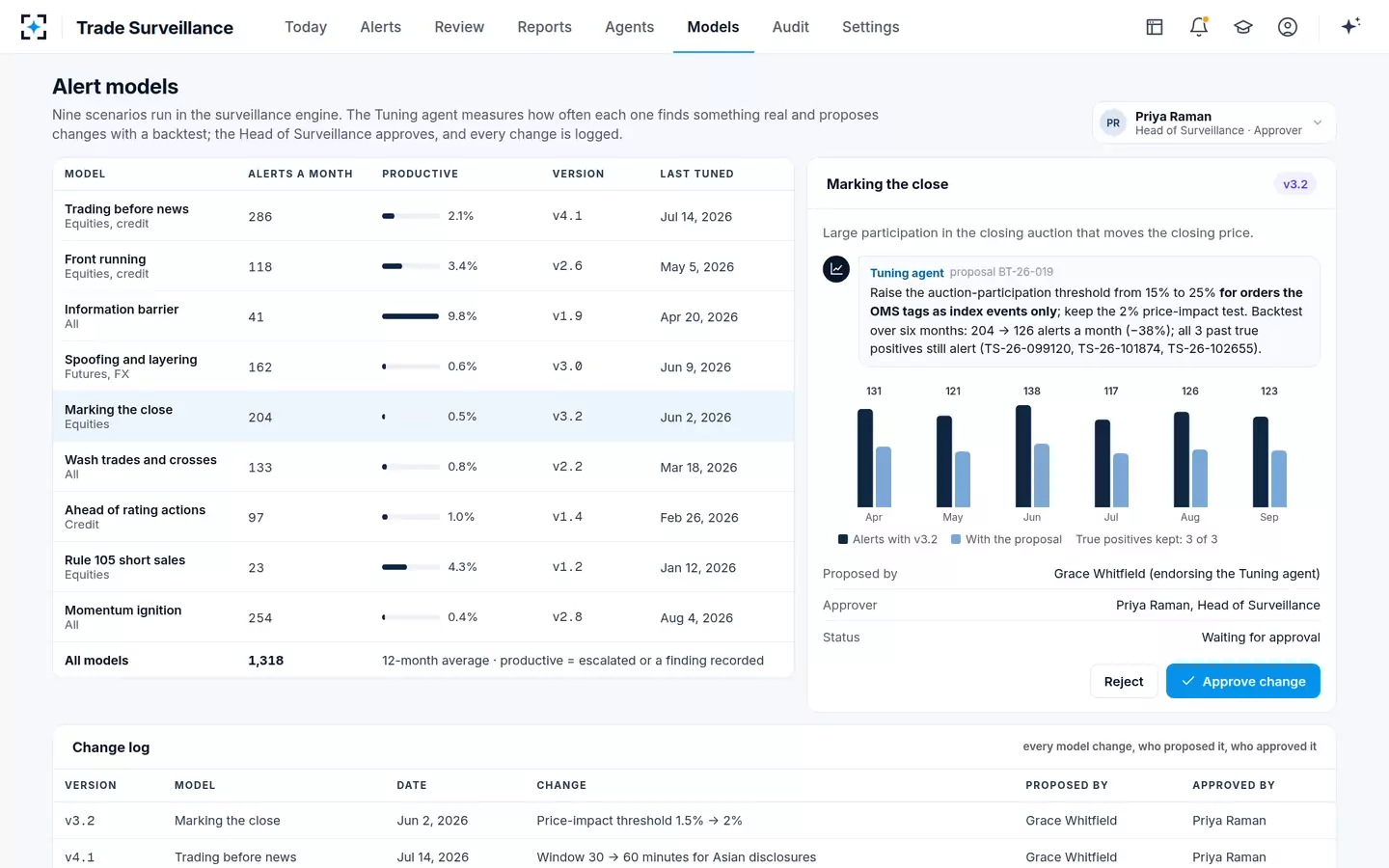The width and height of the screenshot is (1389, 868).
Task: Open the layout panel icon
Action: click(1155, 27)
